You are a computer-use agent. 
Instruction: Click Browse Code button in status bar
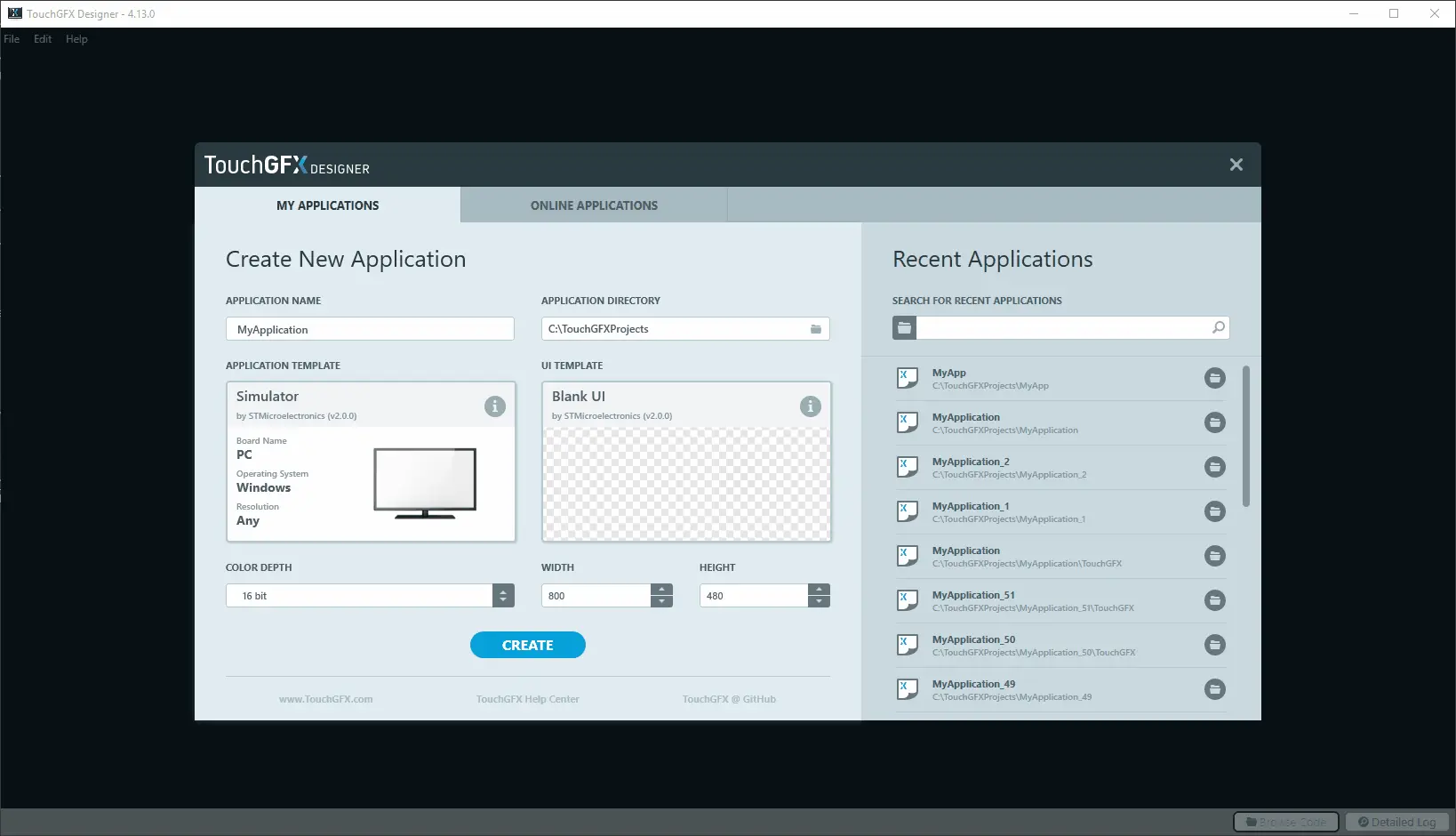(x=1286, y=822)
